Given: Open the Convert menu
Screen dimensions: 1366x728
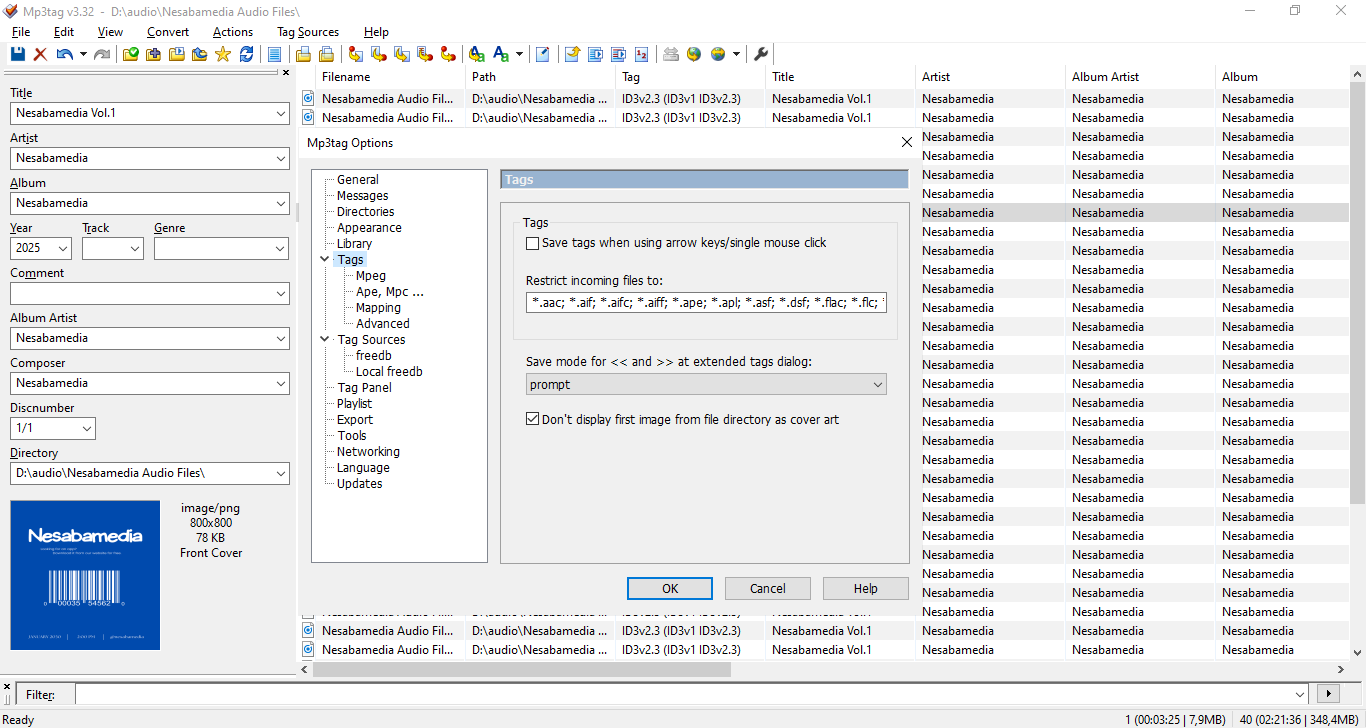Looking at the screenshot, I should tap(167, 32).
